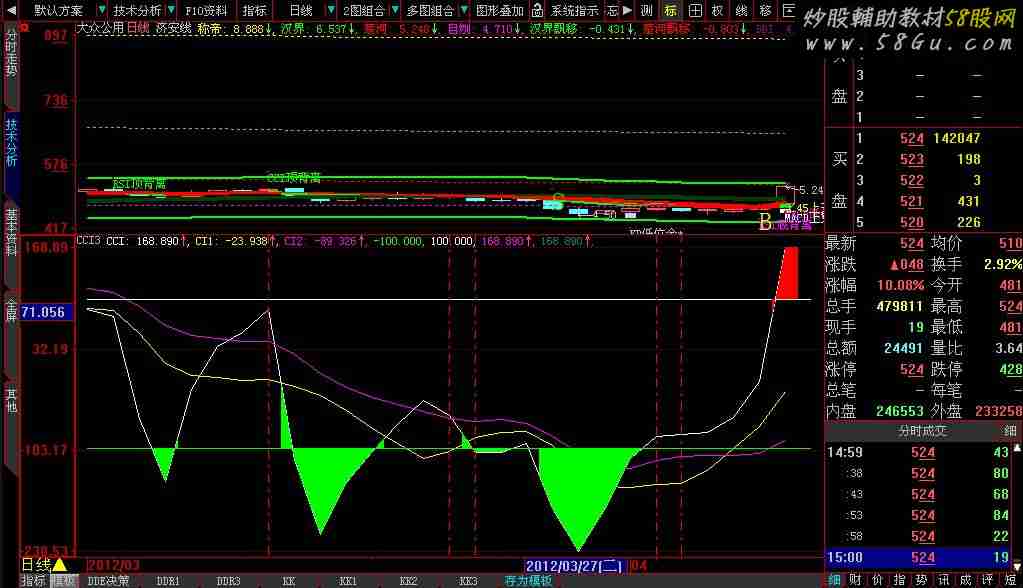
Task: Open F10资料 company info
Action: [206, 10]
